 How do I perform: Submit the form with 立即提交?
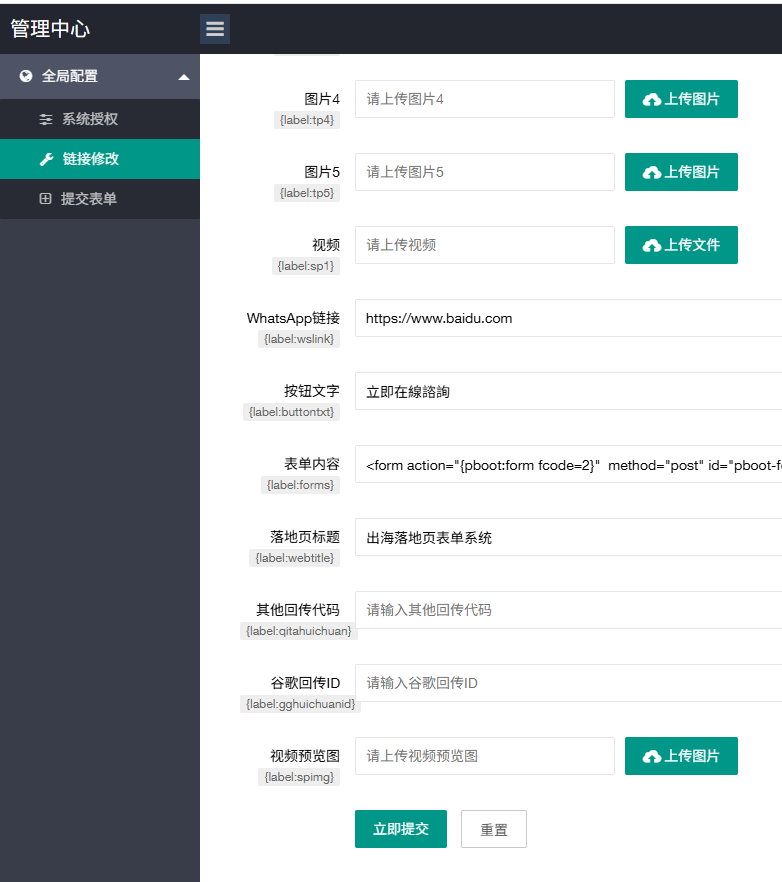(400, 829)
